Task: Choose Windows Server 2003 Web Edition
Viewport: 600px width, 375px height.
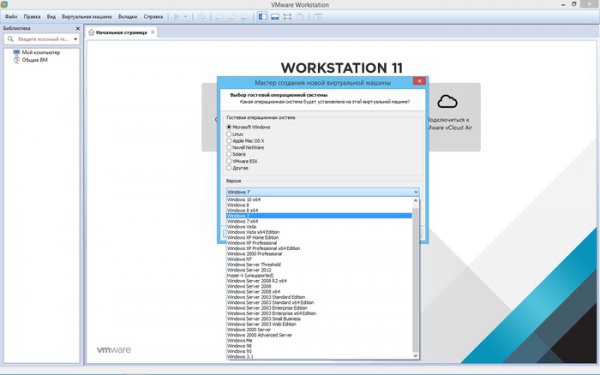Action: point(320,324)
